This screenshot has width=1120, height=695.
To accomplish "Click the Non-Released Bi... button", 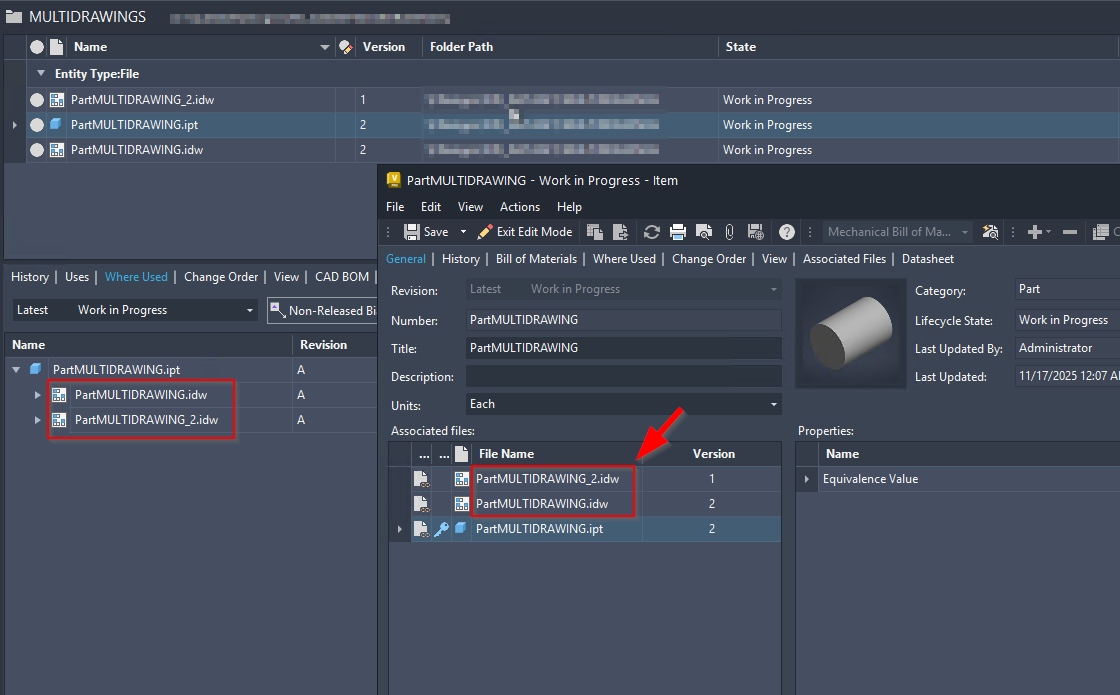I will tap(323, 311).
